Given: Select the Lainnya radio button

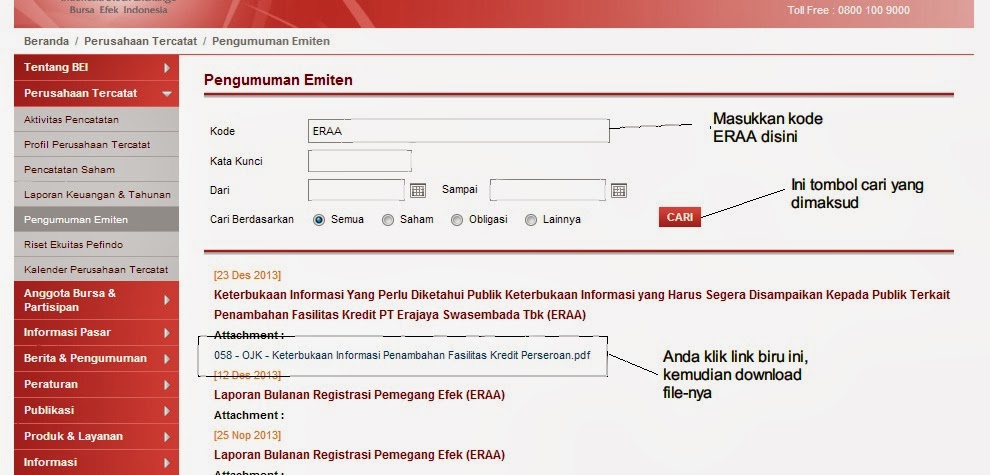Looking at the screenshot, I should point(531,220).
